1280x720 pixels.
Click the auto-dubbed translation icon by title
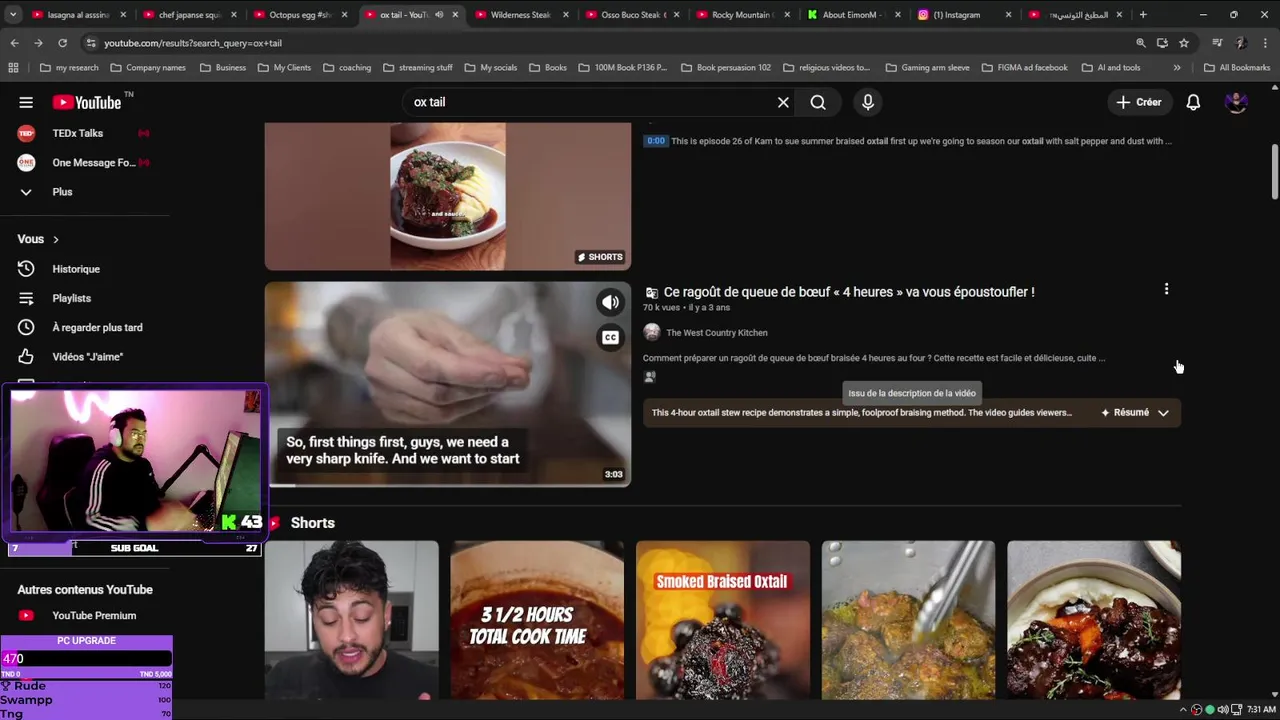tap(651, 293)
